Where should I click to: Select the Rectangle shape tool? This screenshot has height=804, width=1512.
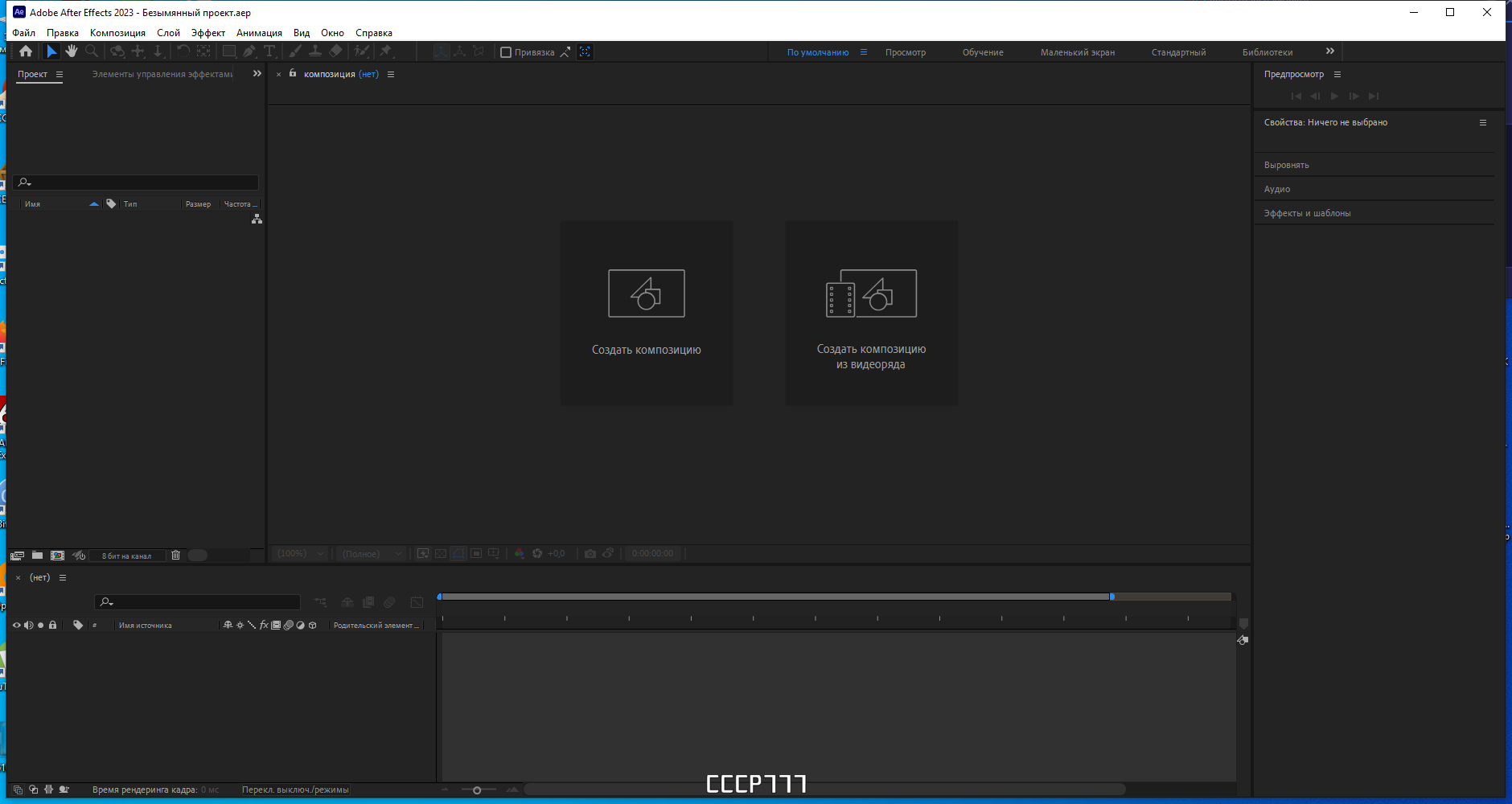point(229,51)
